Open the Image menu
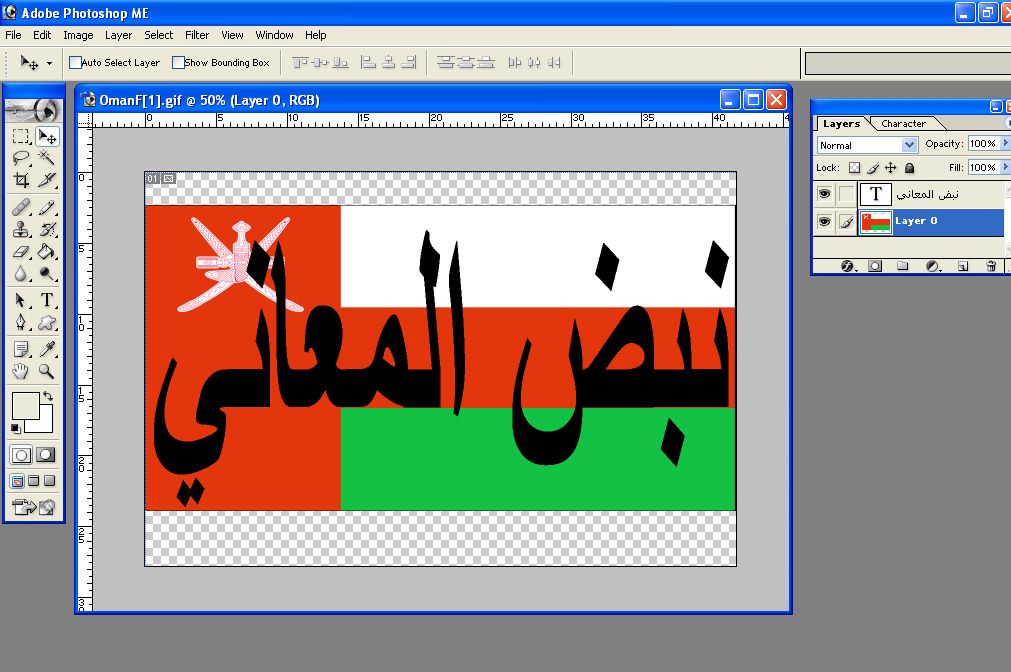The image size is (1011, 672). coord(78,35)
